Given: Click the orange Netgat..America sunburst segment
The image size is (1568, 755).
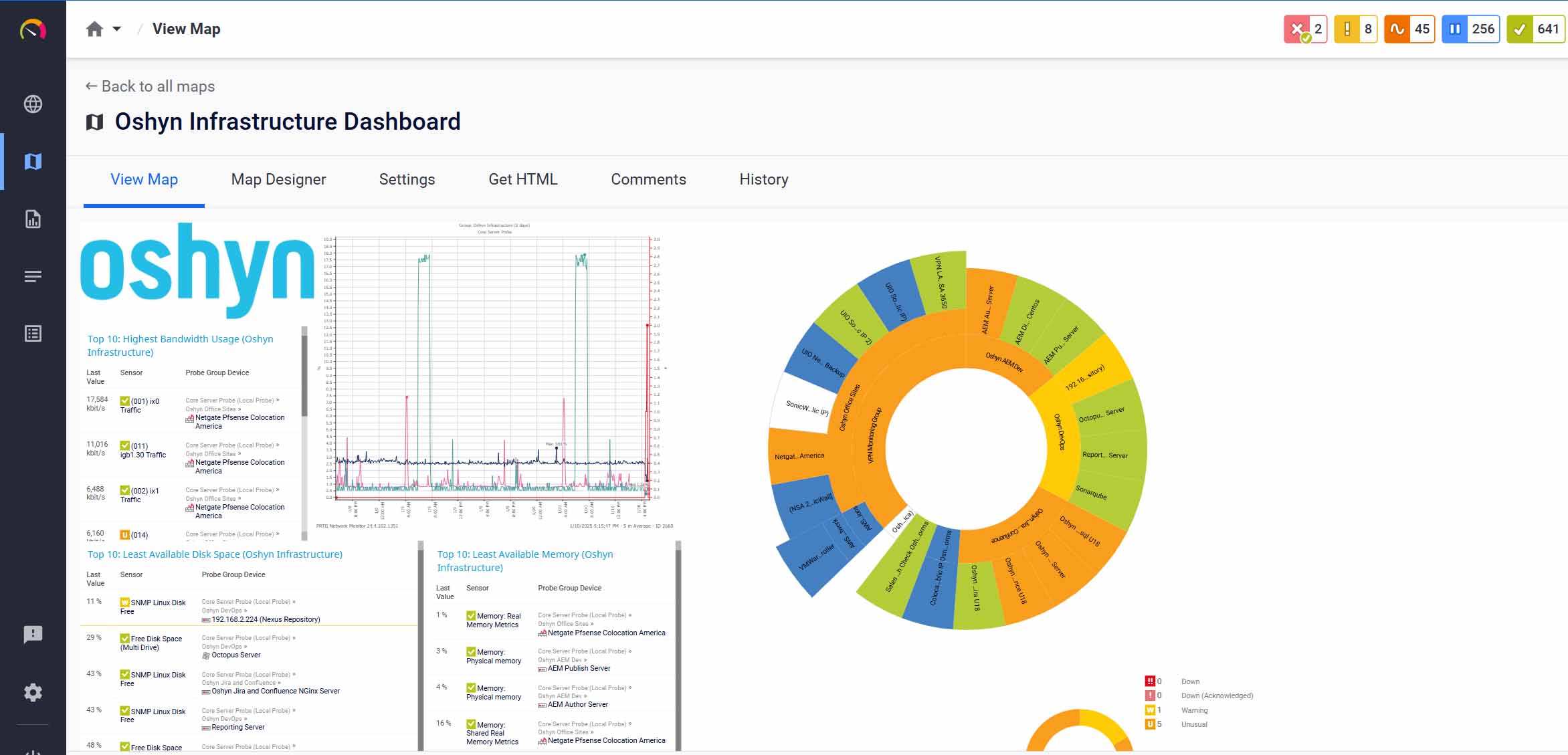Looking at the screenshot, I should (x=800, y=456).
